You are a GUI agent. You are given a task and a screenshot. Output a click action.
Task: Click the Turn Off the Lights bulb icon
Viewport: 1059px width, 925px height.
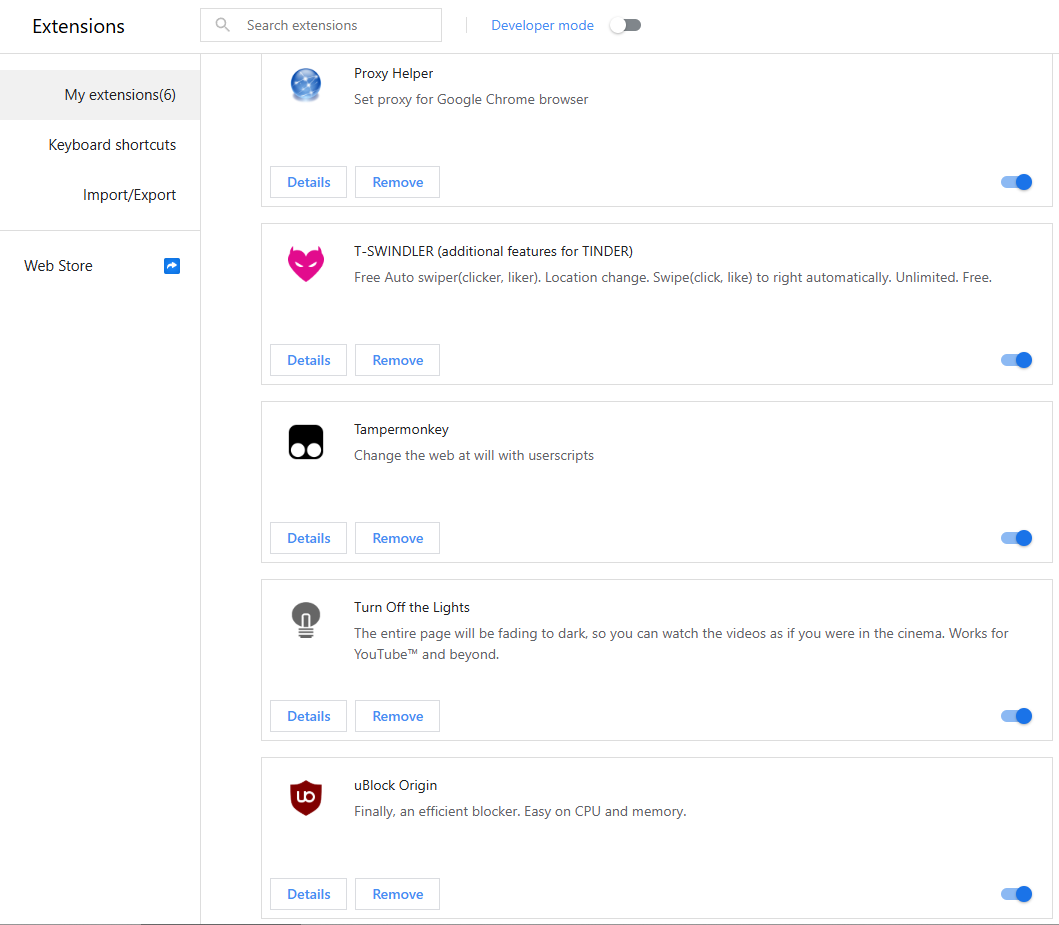pos(306,620)
